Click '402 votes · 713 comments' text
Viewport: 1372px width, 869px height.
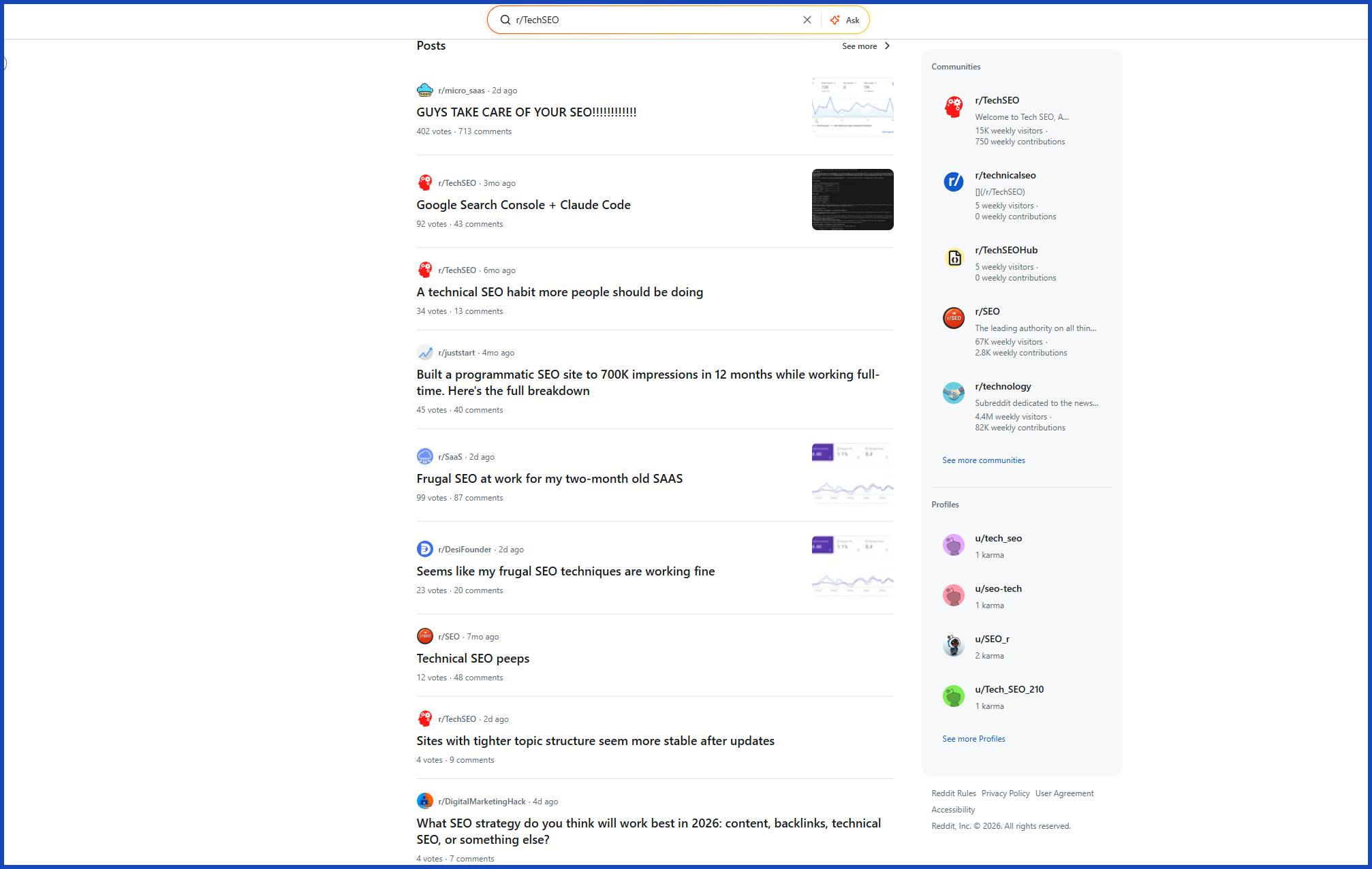[464, 131]
